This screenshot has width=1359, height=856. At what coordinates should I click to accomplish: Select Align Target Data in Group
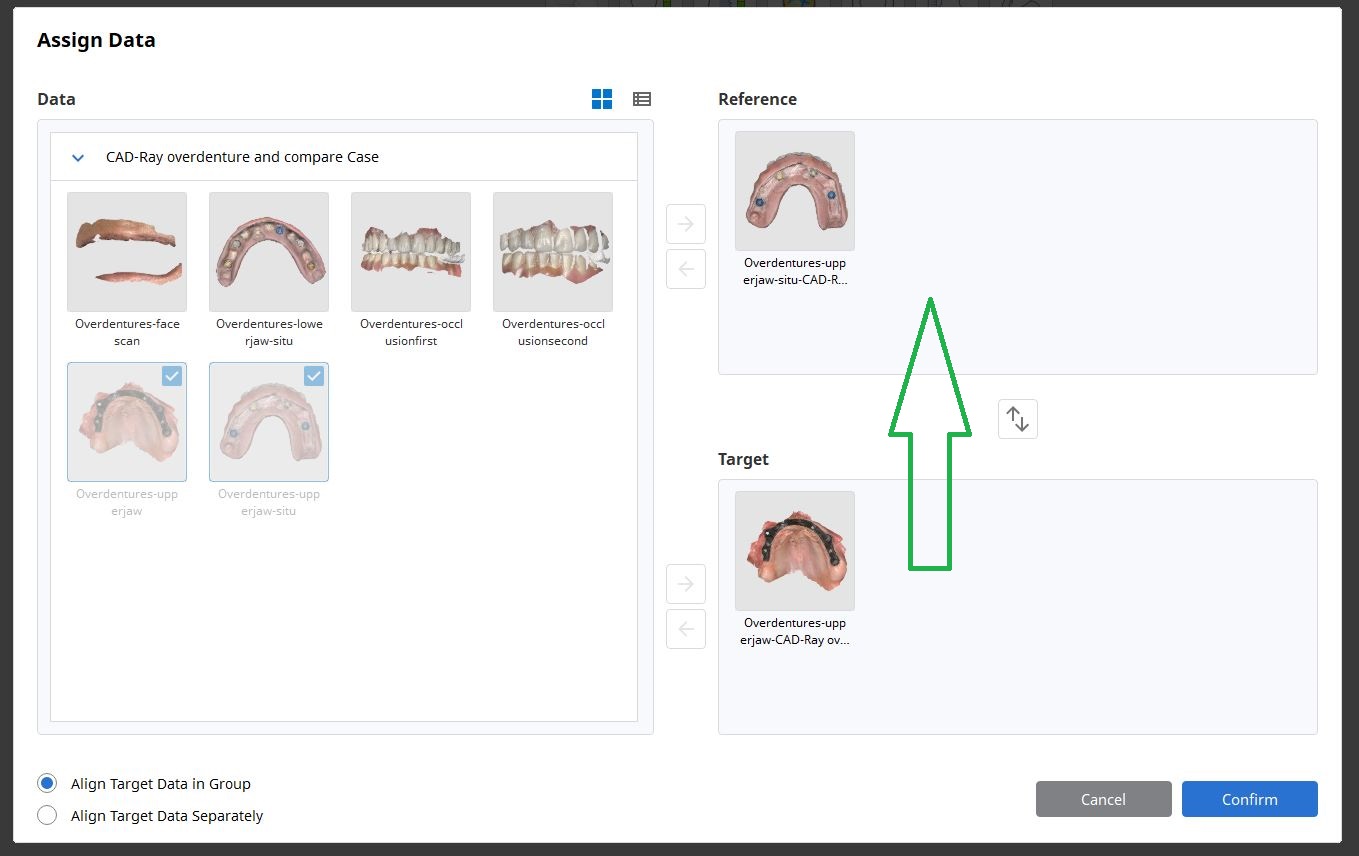(x=47, y=783)
